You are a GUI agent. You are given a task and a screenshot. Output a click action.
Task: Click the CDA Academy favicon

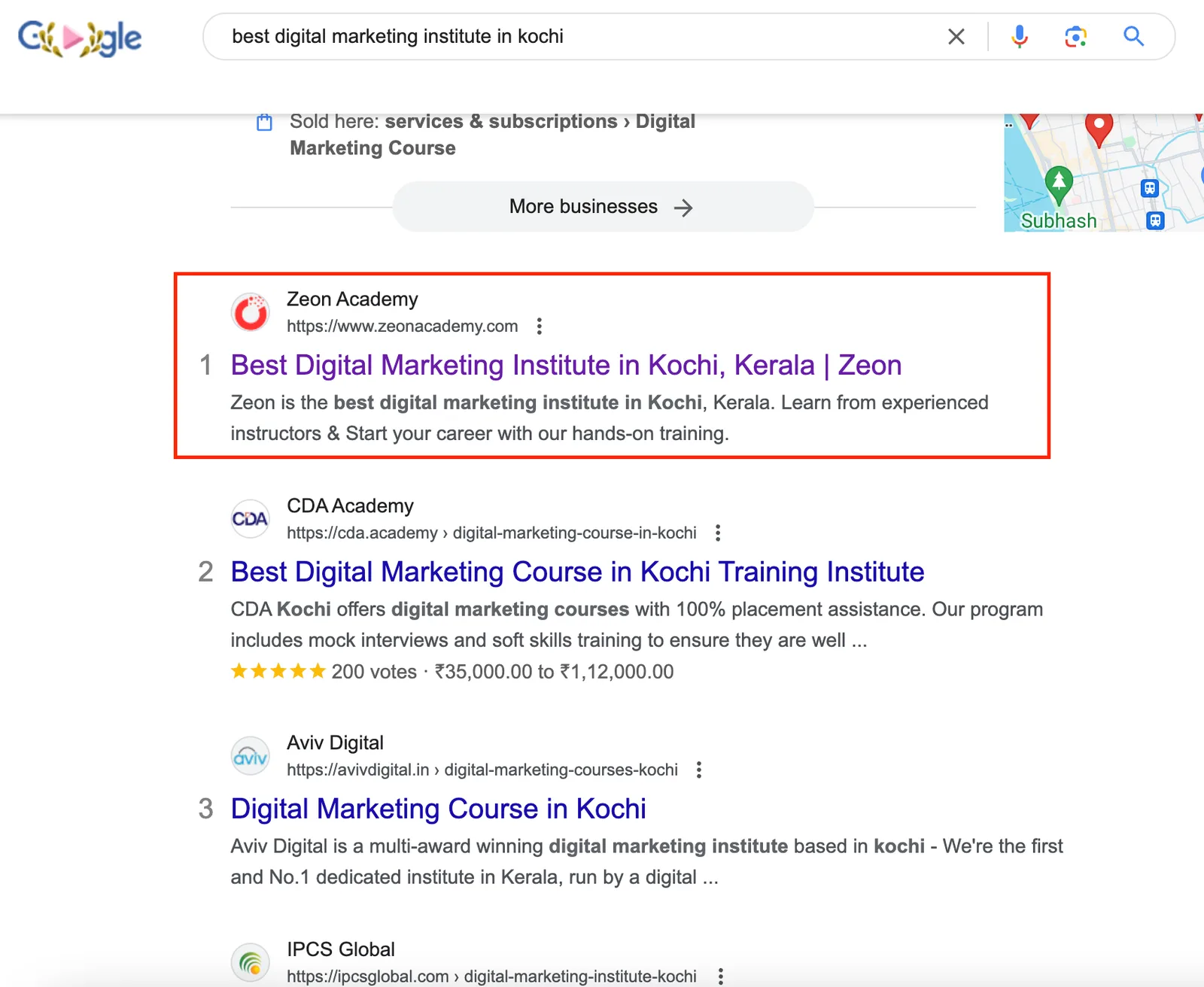[x=251, y=519]
